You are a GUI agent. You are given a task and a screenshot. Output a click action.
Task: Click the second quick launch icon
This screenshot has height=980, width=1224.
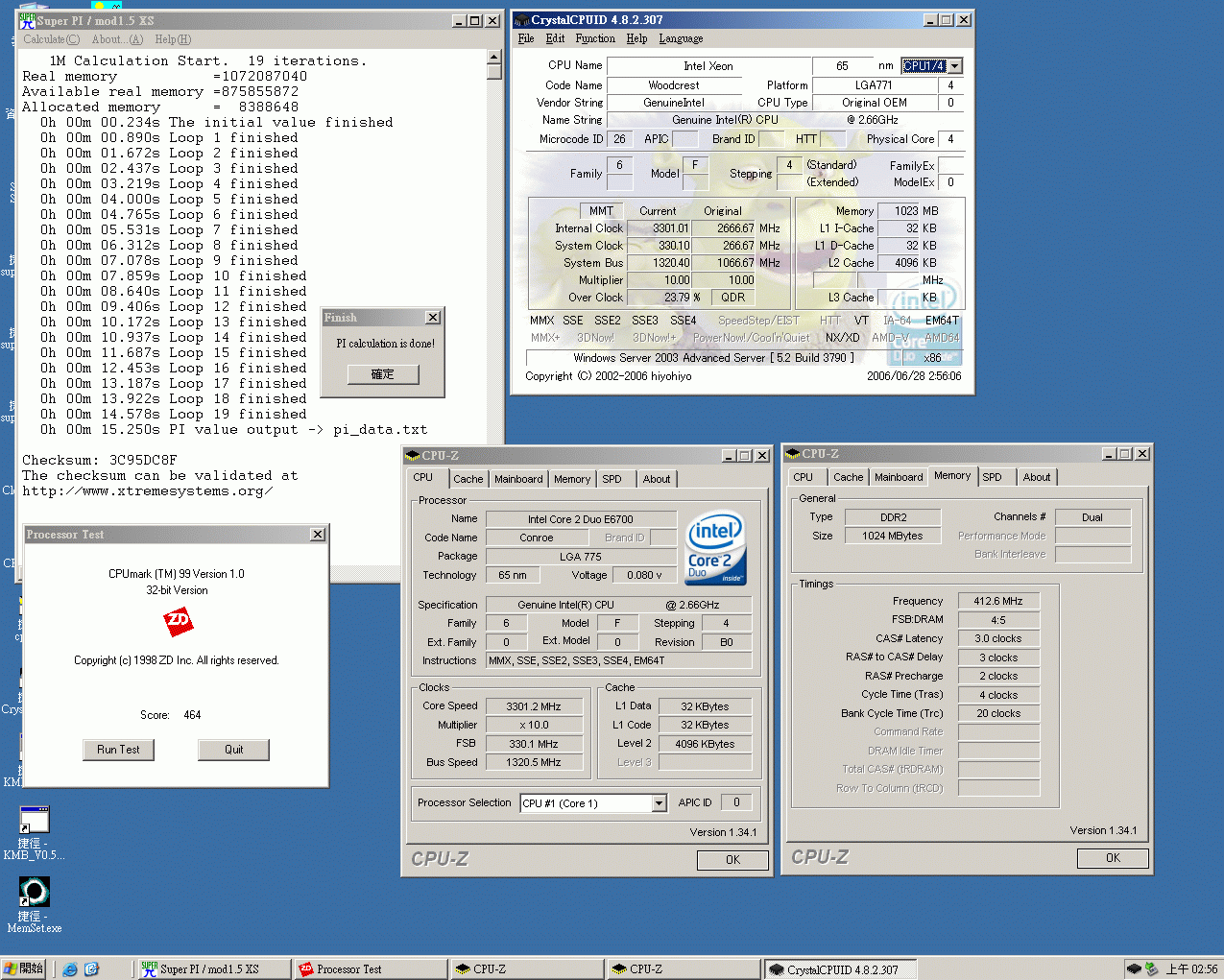tap(91, 969)
